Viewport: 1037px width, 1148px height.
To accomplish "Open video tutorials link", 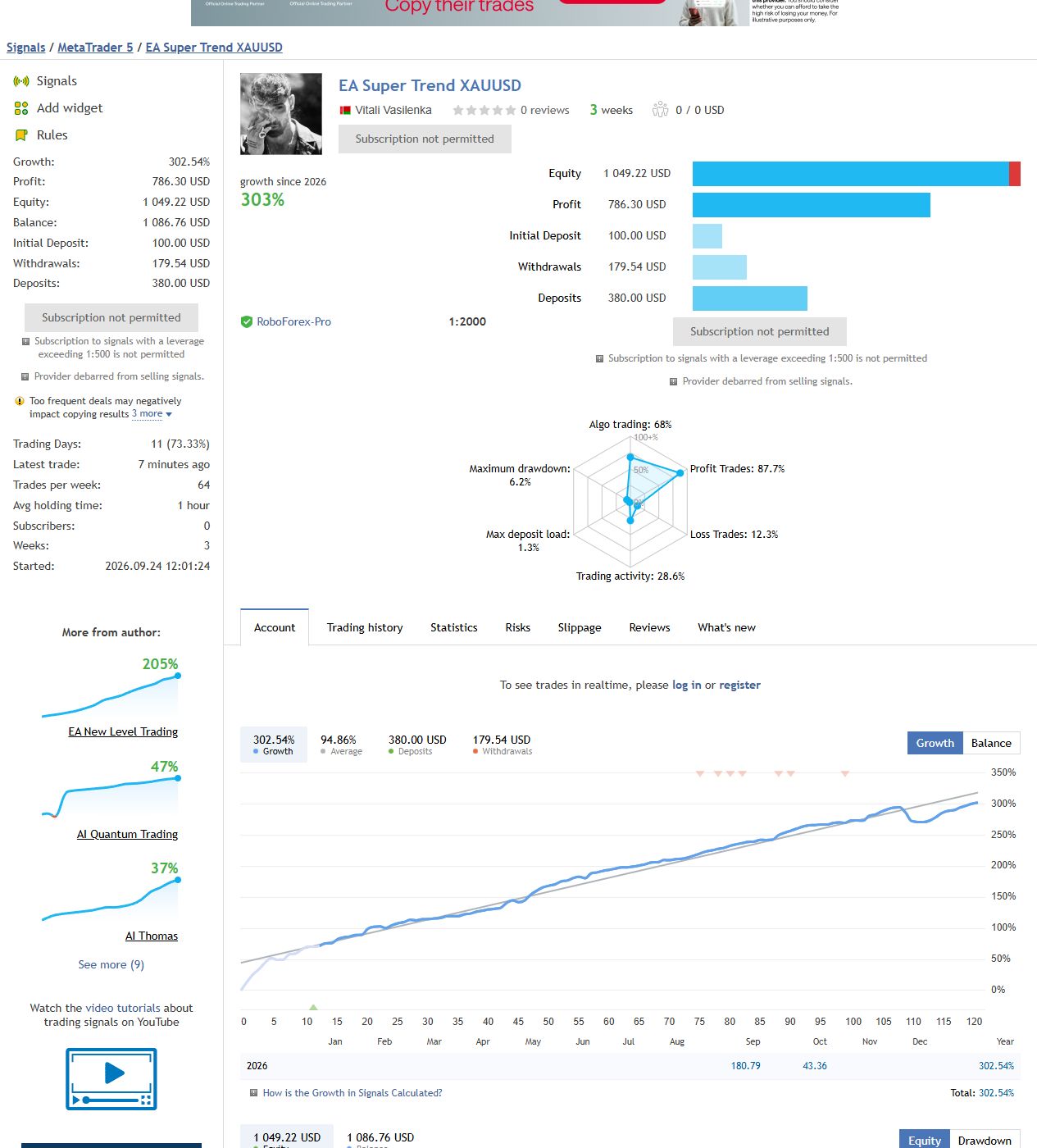I will 123,1008.
